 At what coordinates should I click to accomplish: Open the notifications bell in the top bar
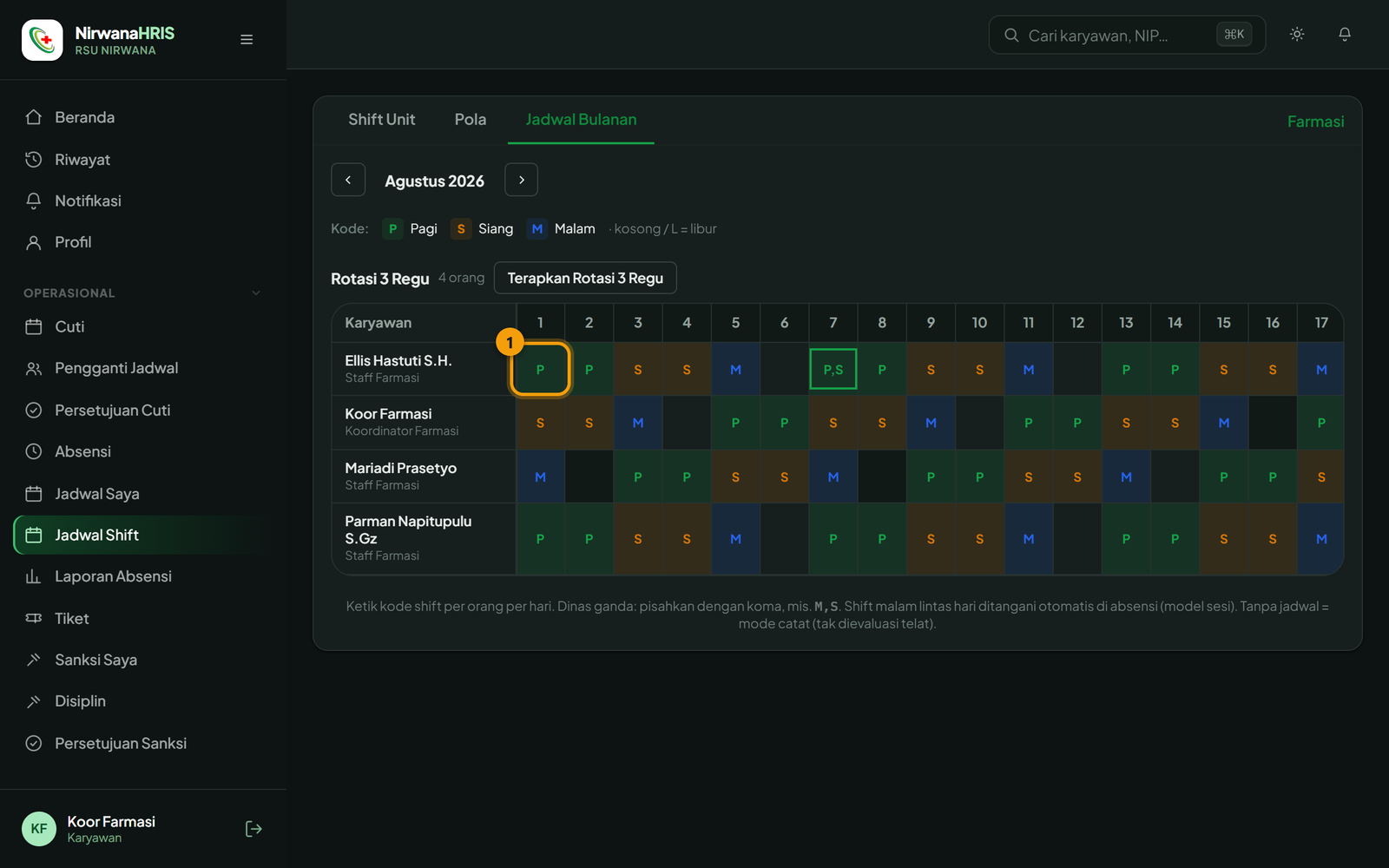point(1345,35)
